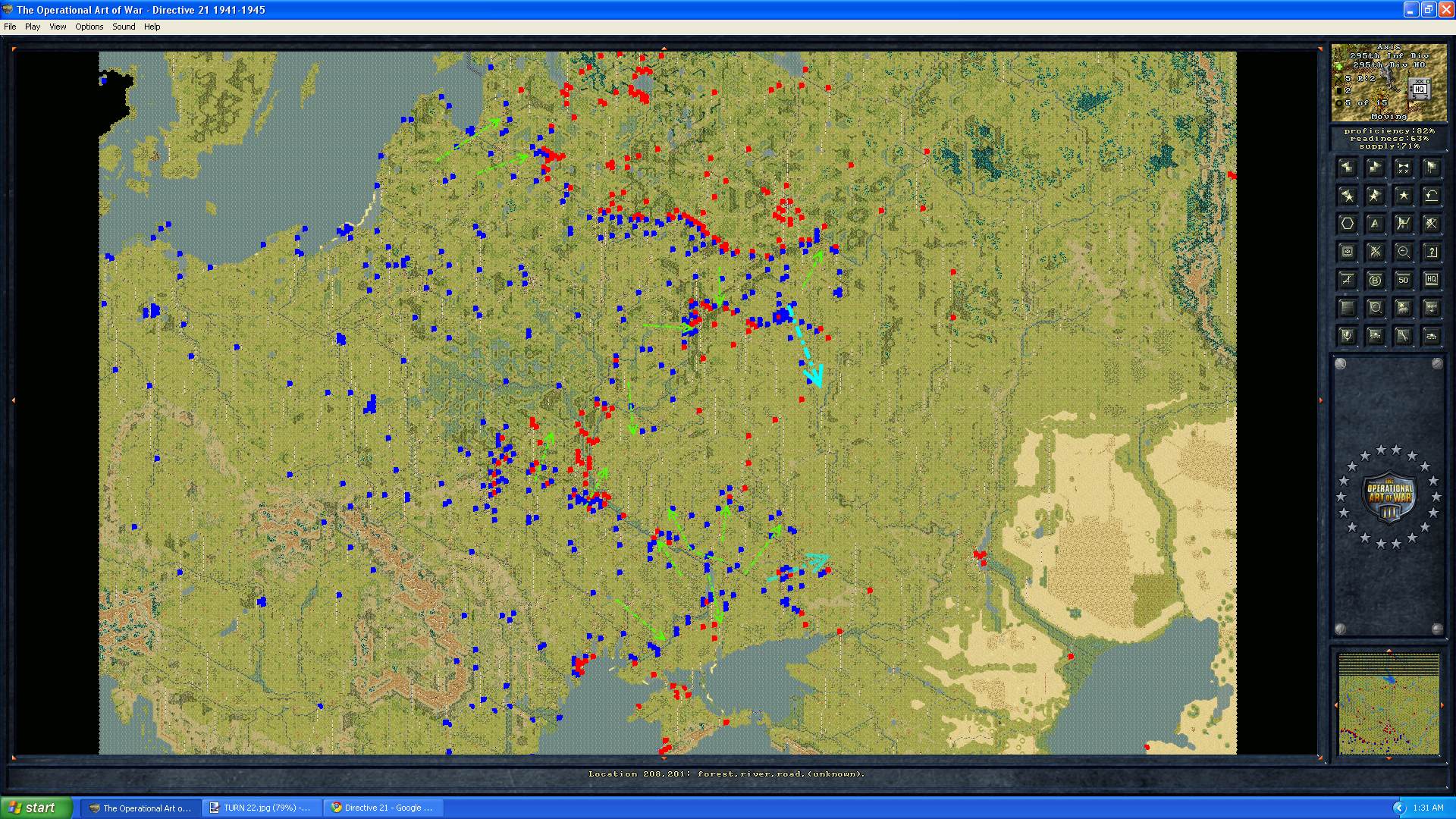The image size is (1456, 819).
Task: Click the undo curved arrow button
Action: tap(1431, 196)
